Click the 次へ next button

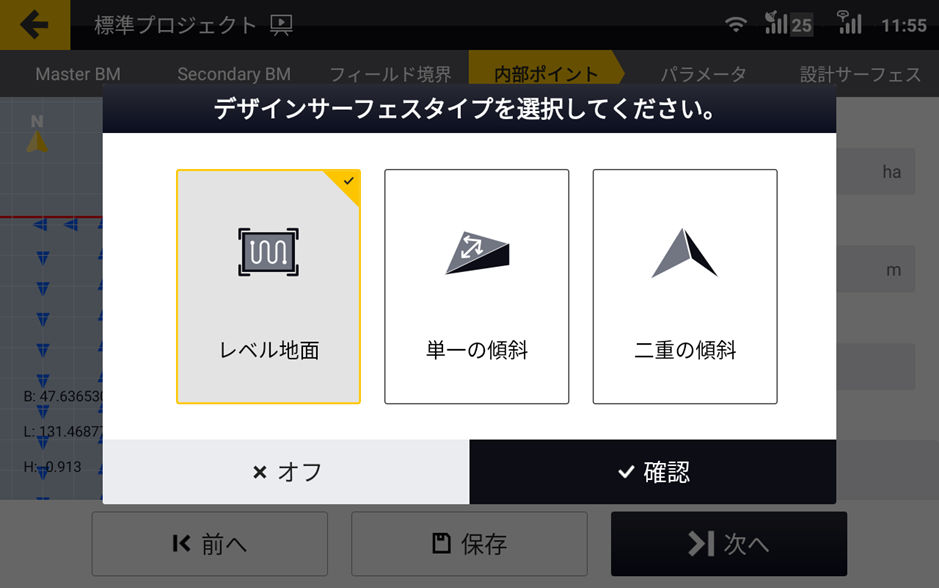click(x=729, y=544)
